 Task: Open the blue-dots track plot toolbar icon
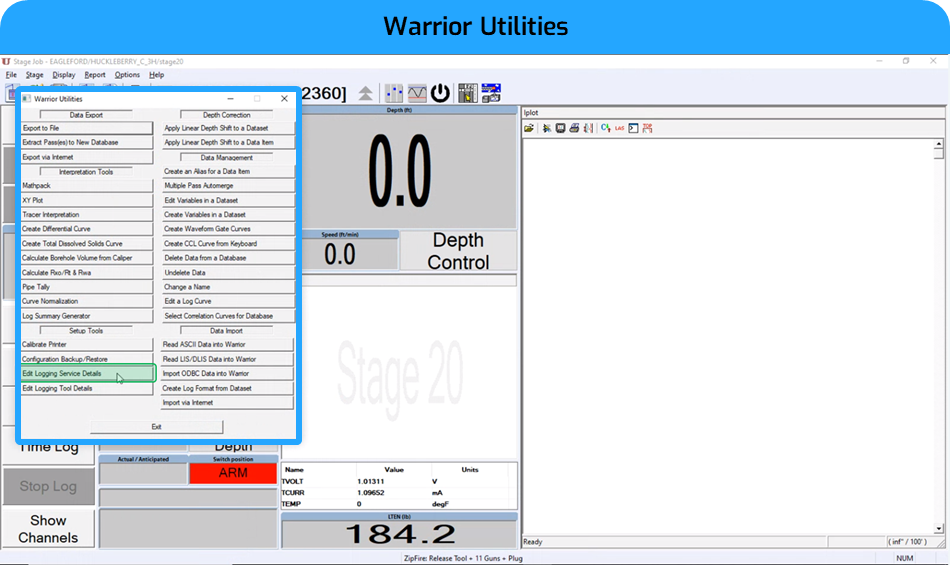pyautogui.click(x=394, y=93)
